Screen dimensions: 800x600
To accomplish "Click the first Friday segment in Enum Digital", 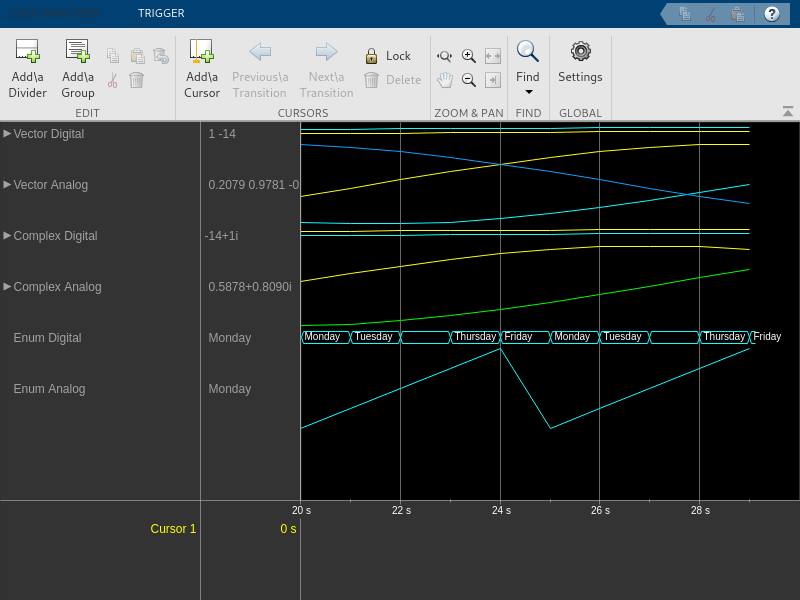I will click(x=526, y=337).
